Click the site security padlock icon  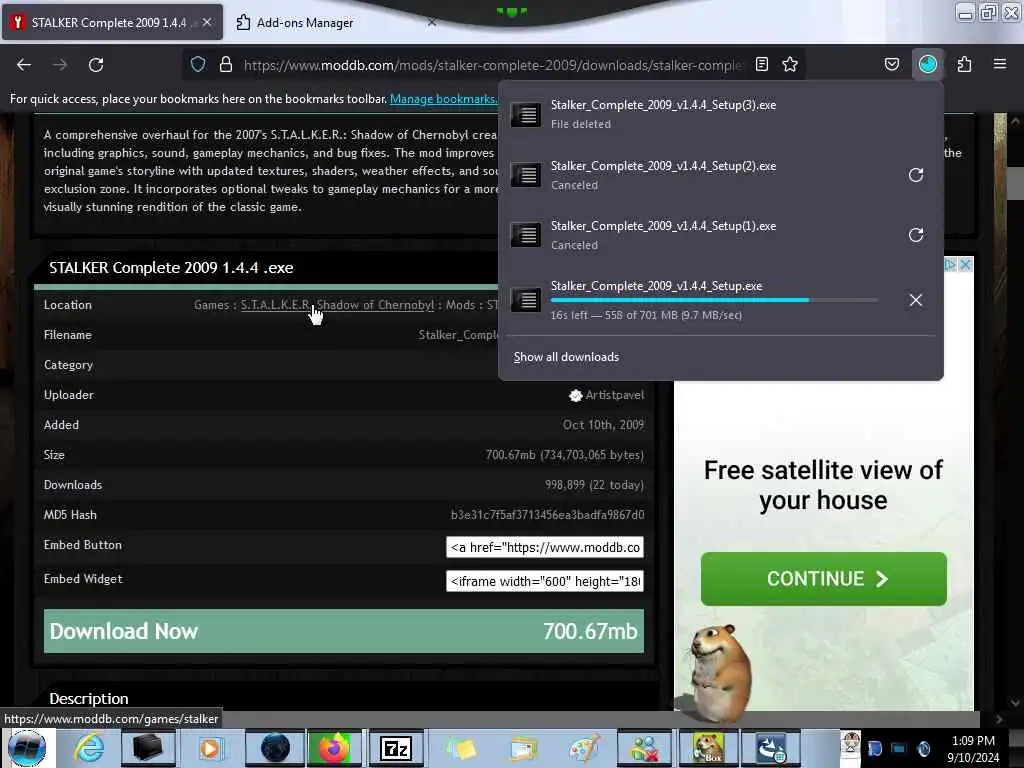coord(226,64)
